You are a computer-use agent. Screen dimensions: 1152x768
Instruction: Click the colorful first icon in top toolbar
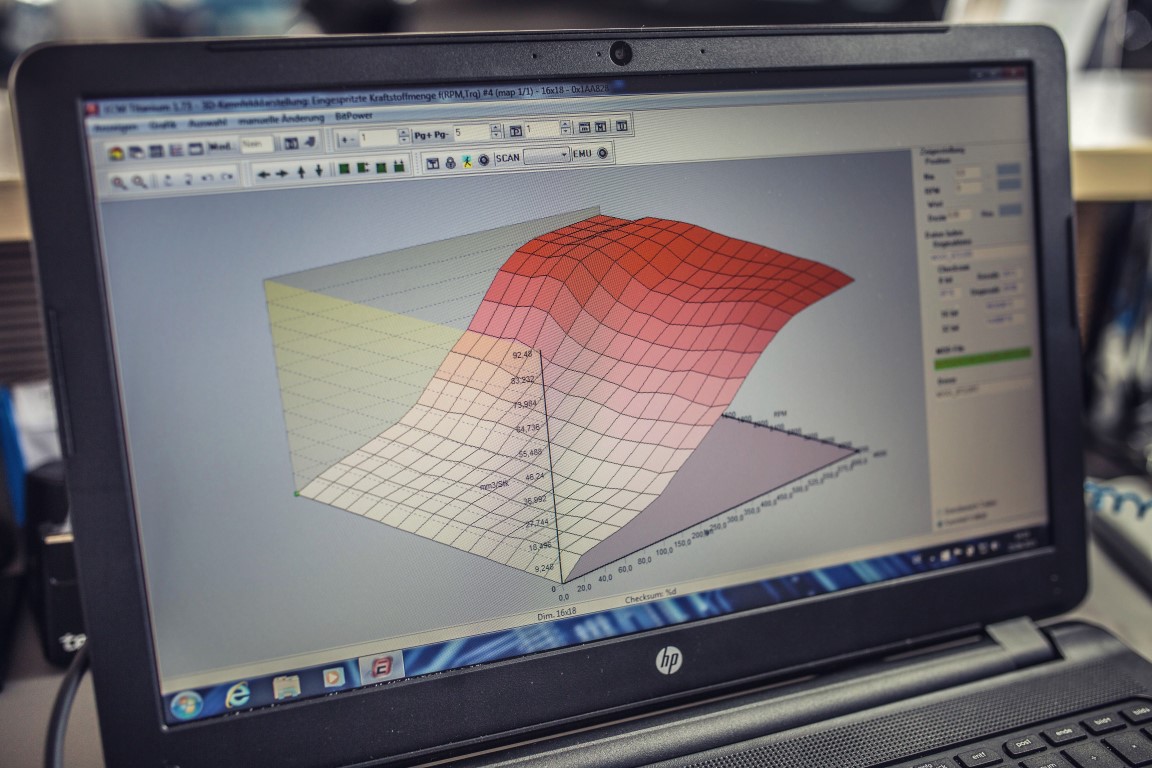[116, 154]
